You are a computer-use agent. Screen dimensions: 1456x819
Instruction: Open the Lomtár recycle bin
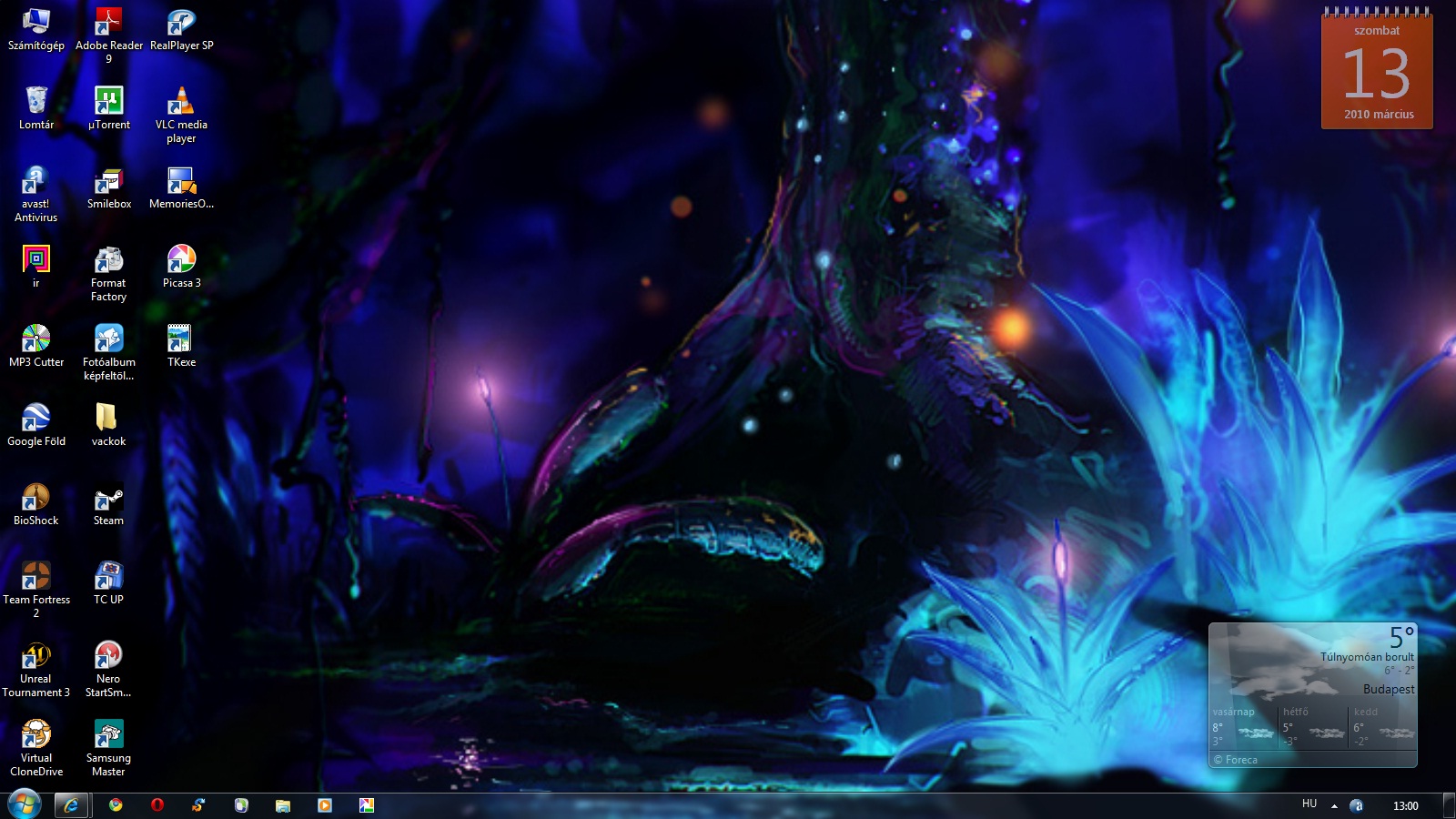pyautogui.click(x=36, y=107)
